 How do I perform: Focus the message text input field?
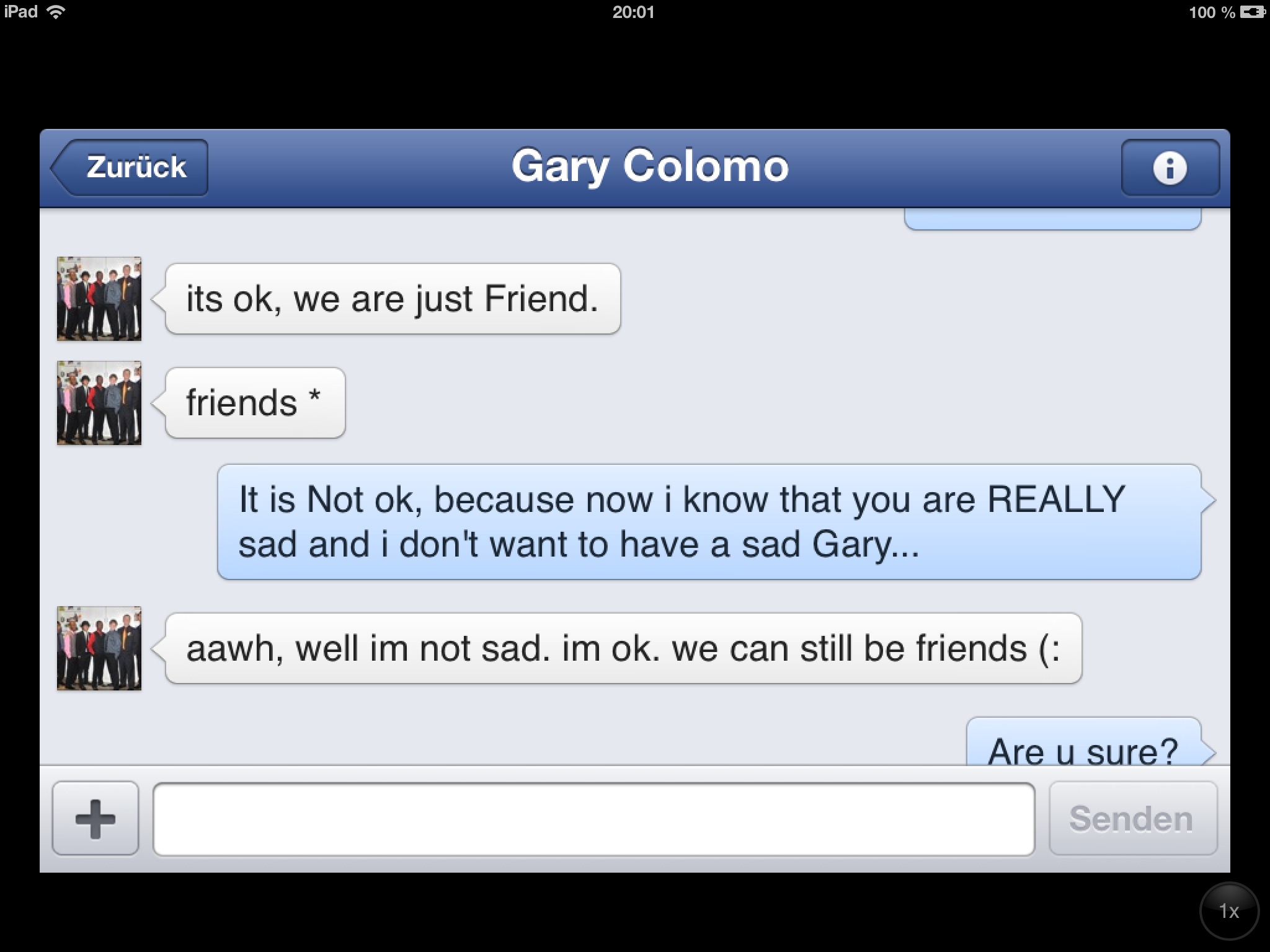click(594, 819)
